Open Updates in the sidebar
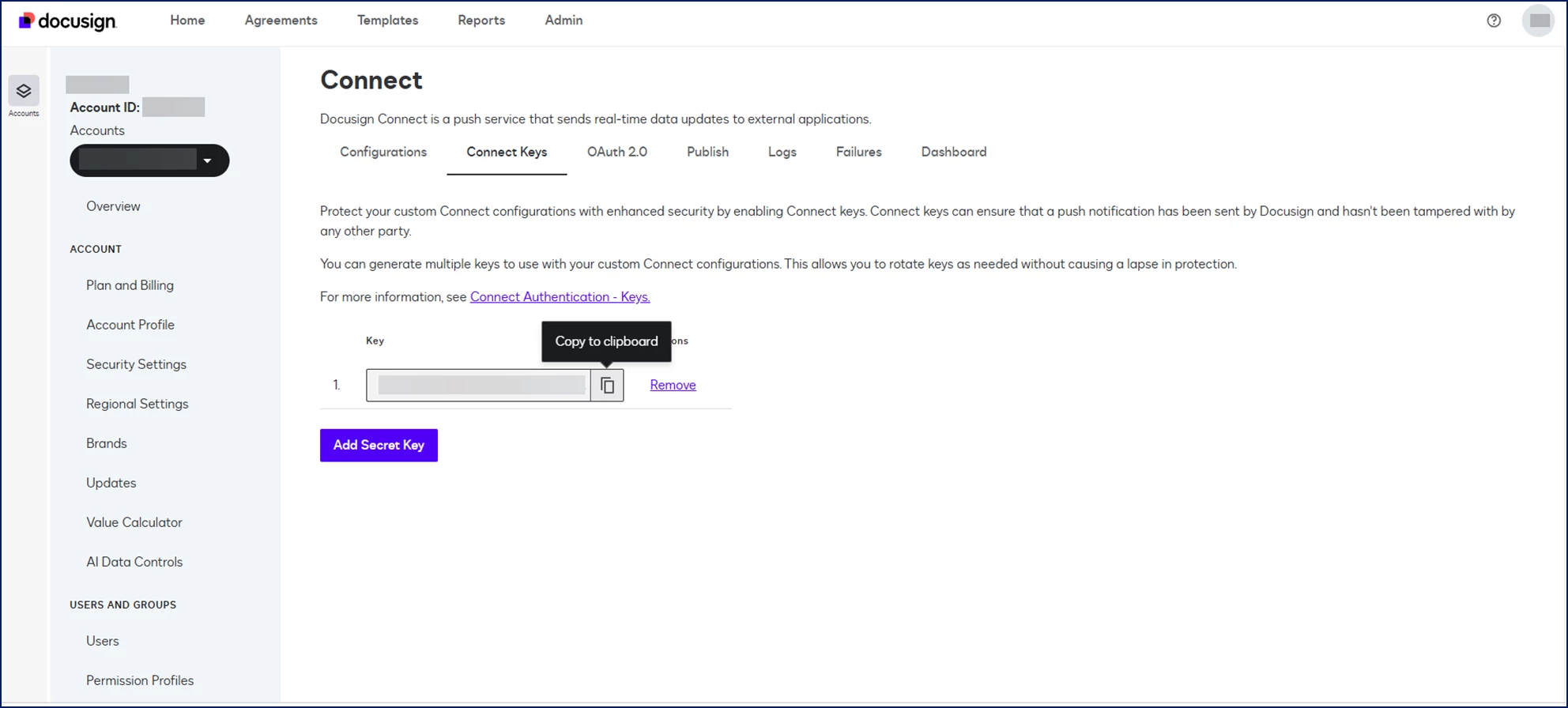1568x708 pixels. click(x=111, y=483)
